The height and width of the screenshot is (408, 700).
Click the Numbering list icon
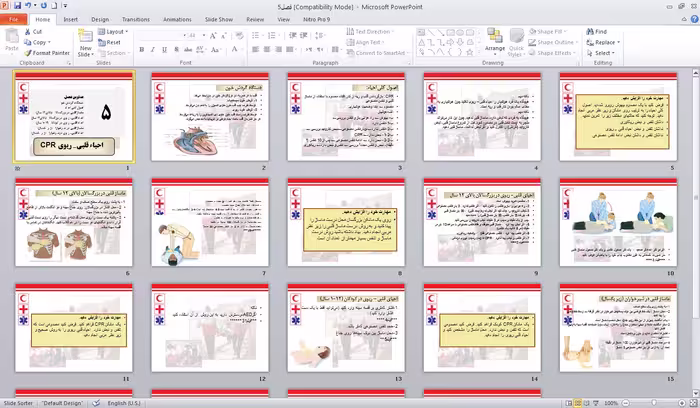coord(272,35)
